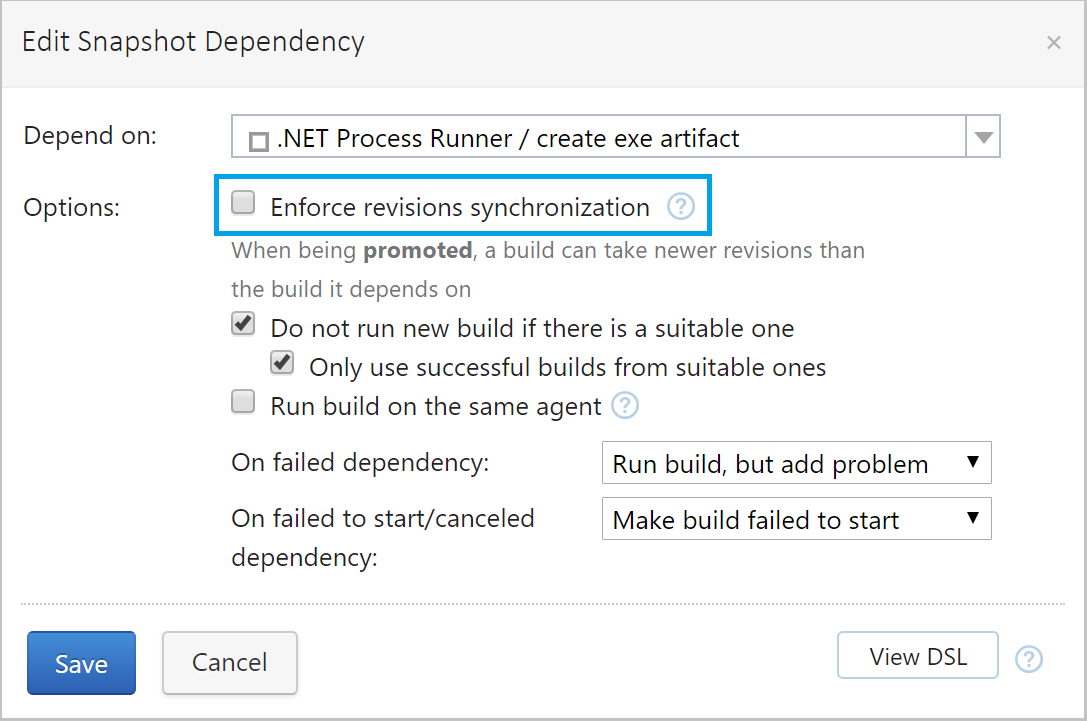Select the .NET Process Runner dependency field
The height and width of the screenshot is (721, 1087).
tap(600, 138)
